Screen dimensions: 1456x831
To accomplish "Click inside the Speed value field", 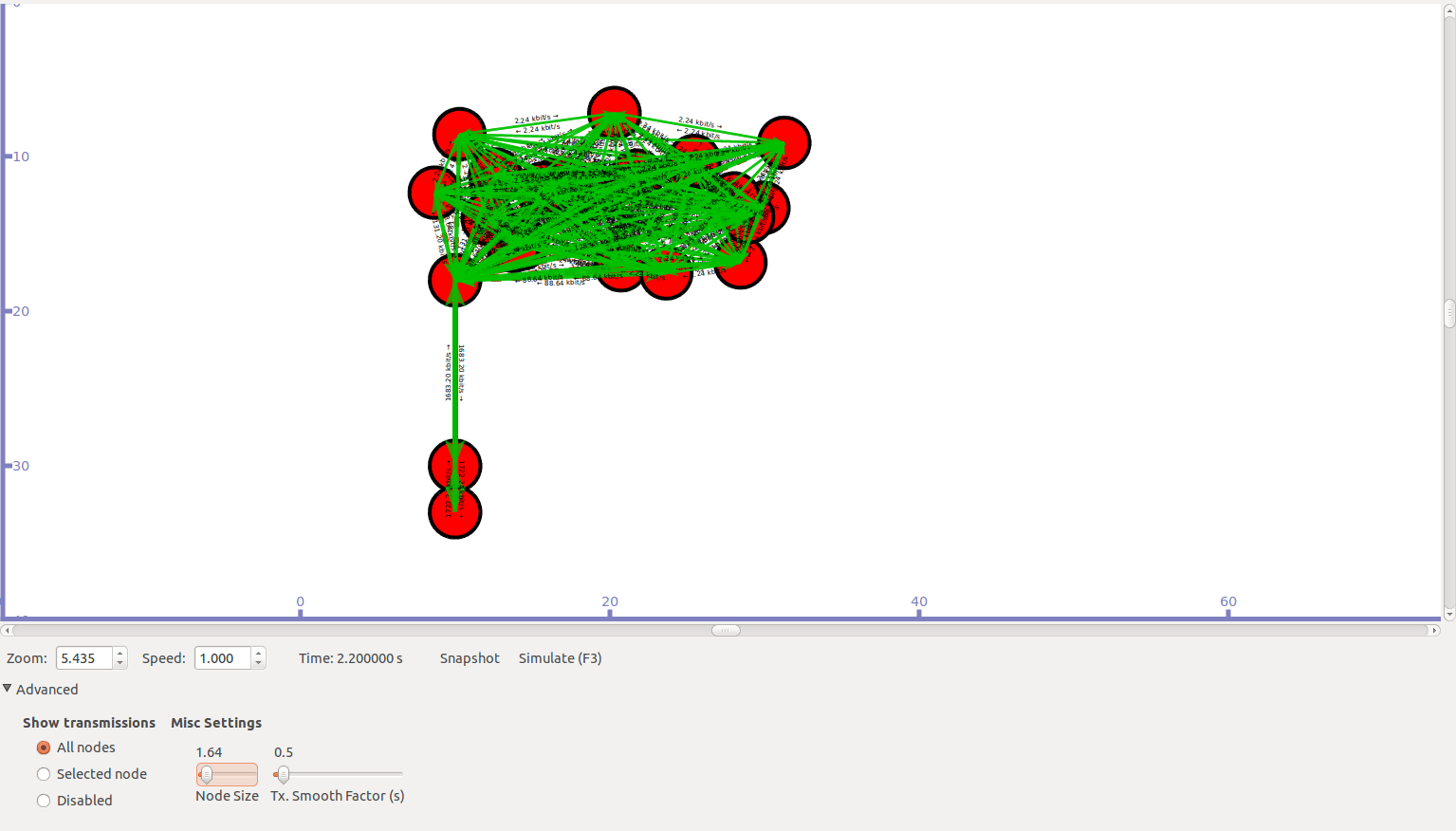I will coord(222,657).
